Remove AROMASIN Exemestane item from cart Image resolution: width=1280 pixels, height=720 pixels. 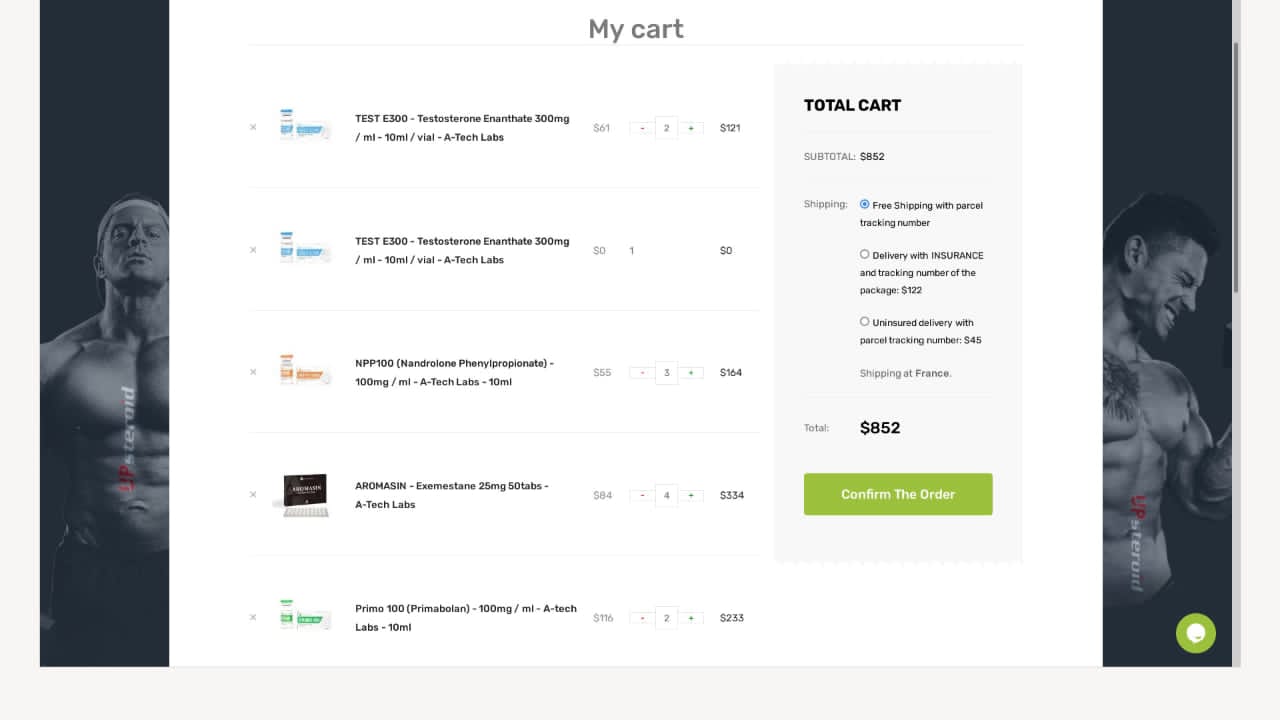(x=253, y=494)
